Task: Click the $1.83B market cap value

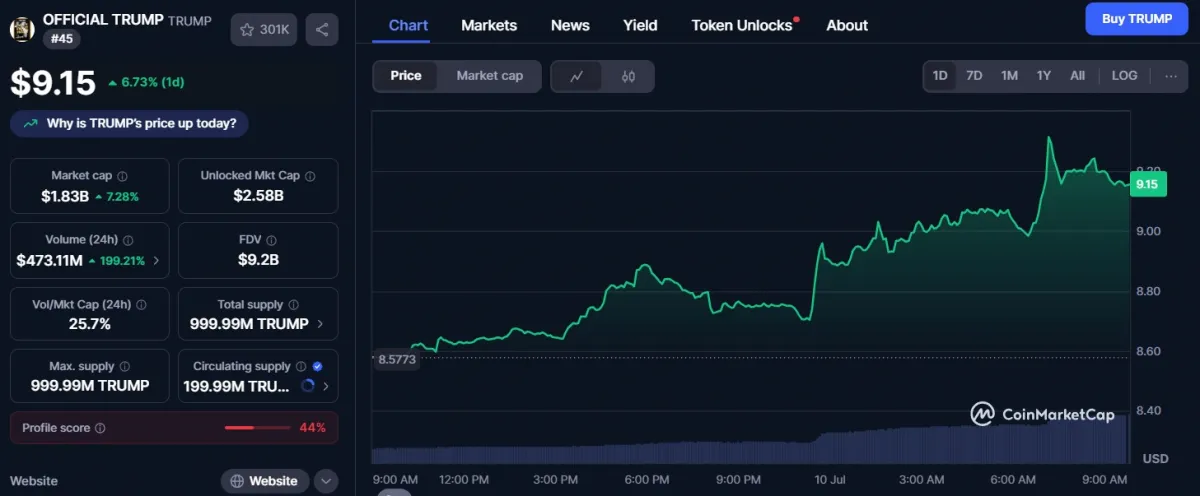Action: pyautogui.click(x=65, y=196)
